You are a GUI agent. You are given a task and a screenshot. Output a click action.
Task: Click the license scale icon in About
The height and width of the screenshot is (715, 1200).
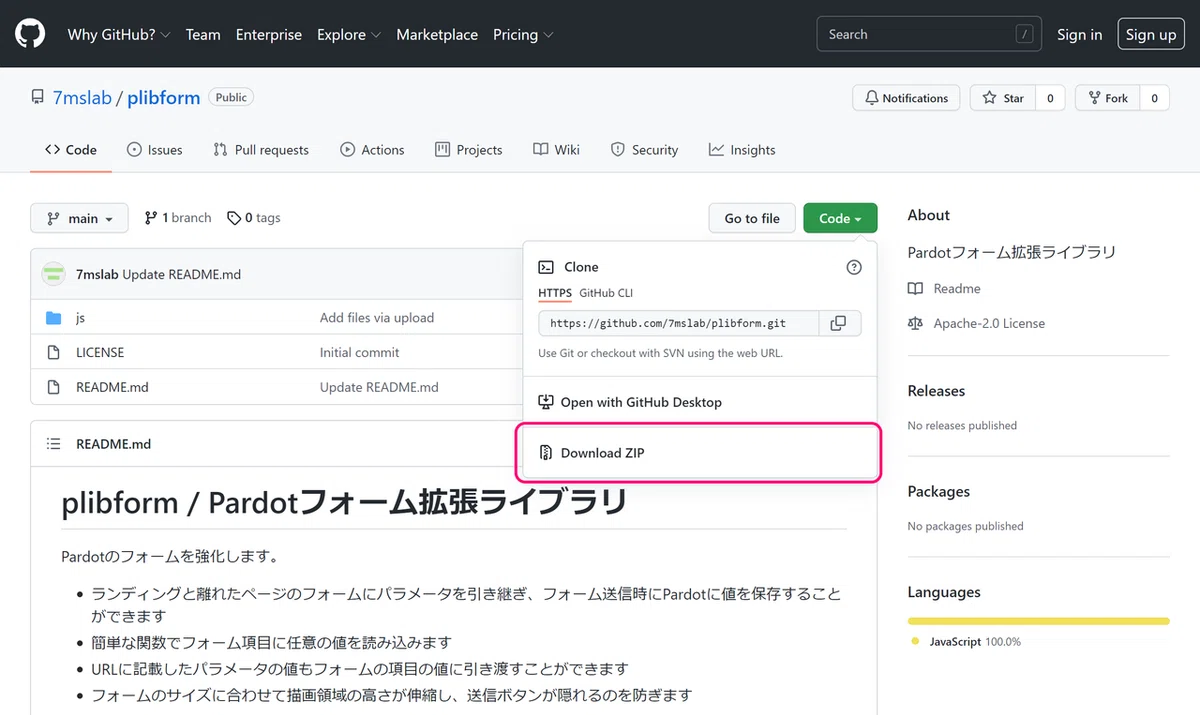pyautogui.click(x=915, y=324)
